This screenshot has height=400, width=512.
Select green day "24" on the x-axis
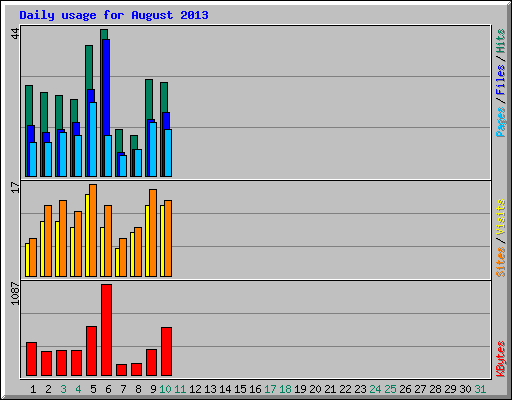[375, 389]
